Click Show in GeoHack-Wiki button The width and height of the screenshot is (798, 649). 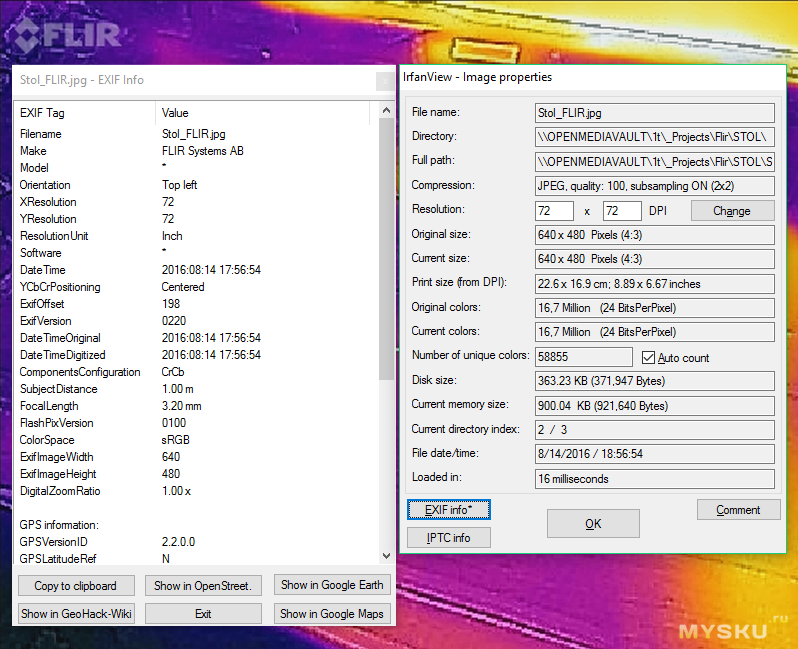click(76, 613)
